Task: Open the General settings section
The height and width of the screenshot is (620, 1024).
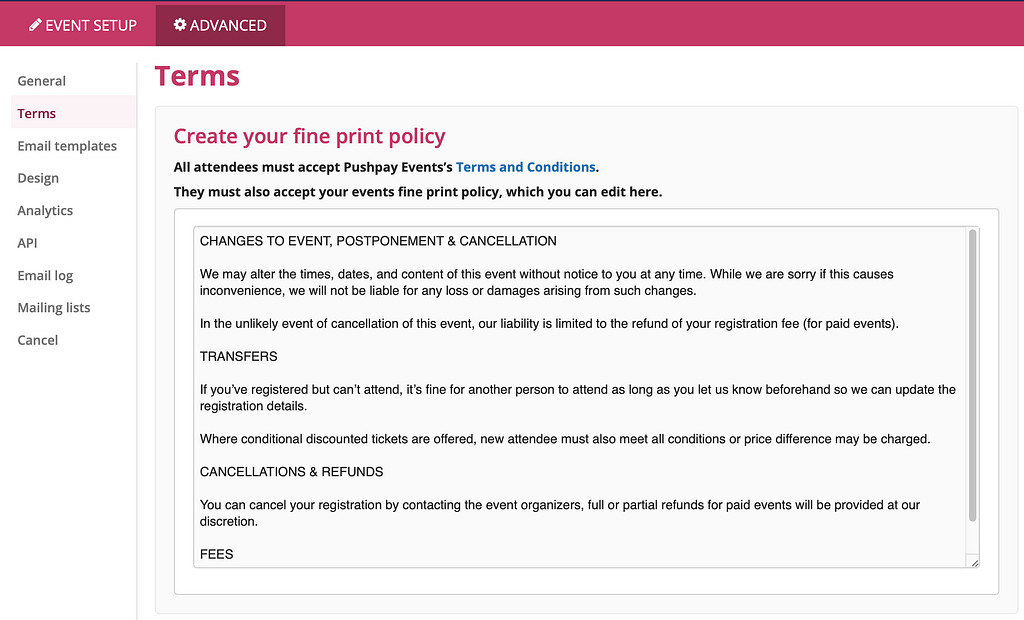Action: click(42, 81)
